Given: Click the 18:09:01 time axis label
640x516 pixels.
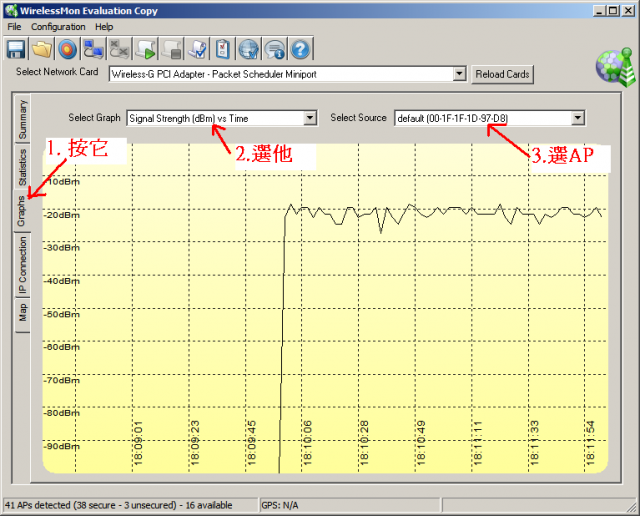Looking at the screenshot, I should pyautogui.click(x=138, y=443).
